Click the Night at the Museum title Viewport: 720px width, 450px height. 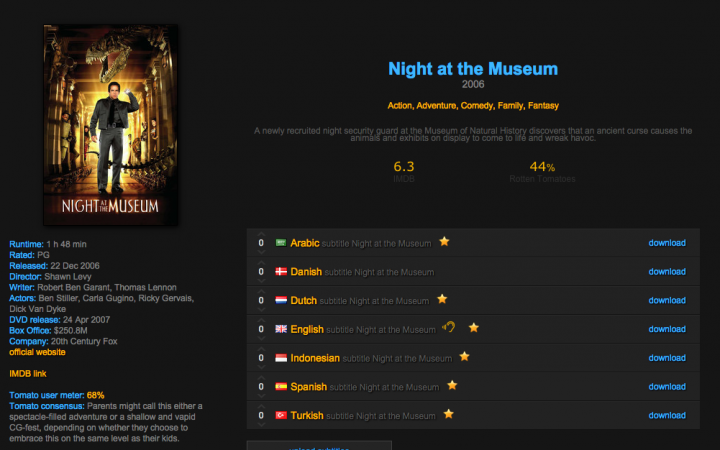[473, 69]
